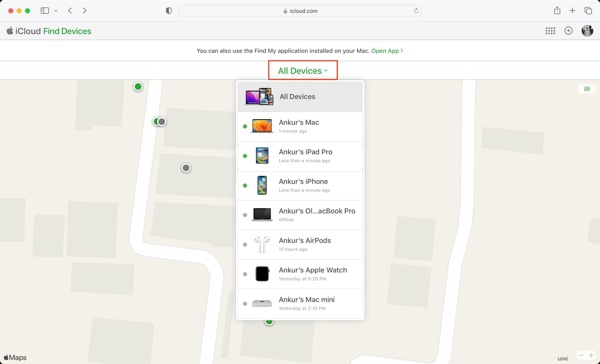Click the '10 hours ago' status text
Viewport: 600px width, 364px height.
293,249
